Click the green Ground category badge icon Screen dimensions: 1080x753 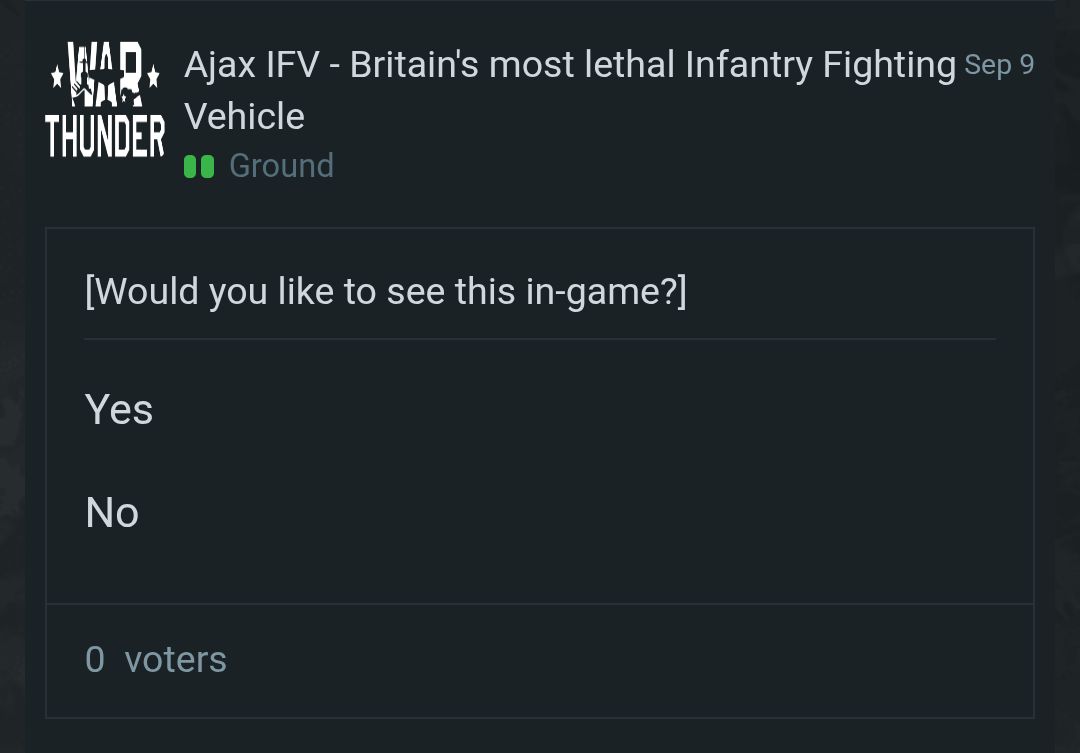tap(199, 166)
